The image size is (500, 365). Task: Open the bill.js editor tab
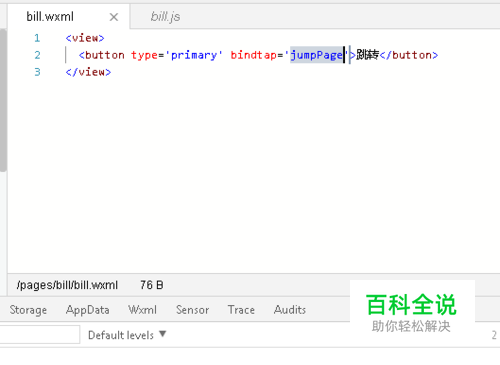click(165, 17)
